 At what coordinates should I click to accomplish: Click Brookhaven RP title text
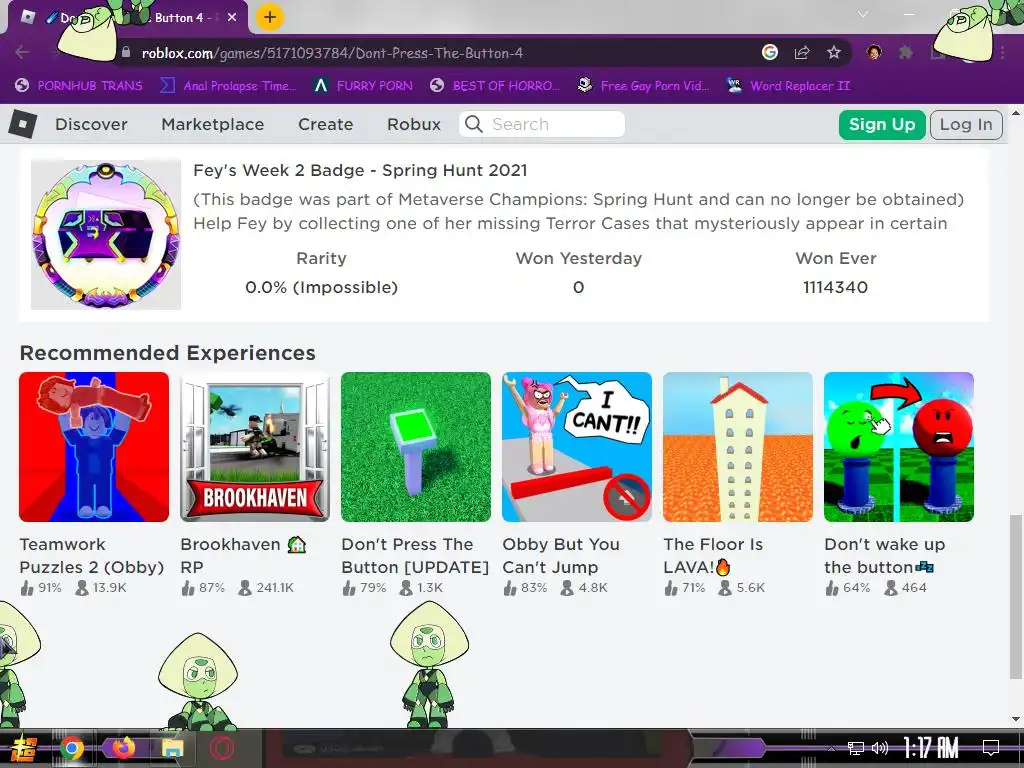[x=243, y=556]
